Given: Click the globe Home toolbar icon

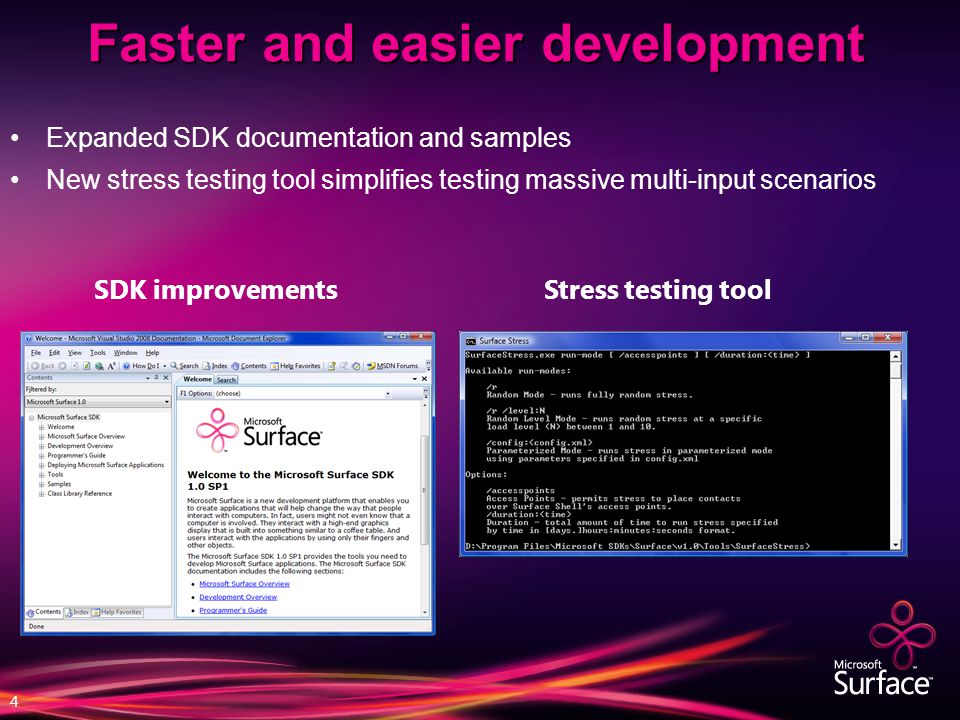Looking at the screenshot, I should tap(99, 366).
